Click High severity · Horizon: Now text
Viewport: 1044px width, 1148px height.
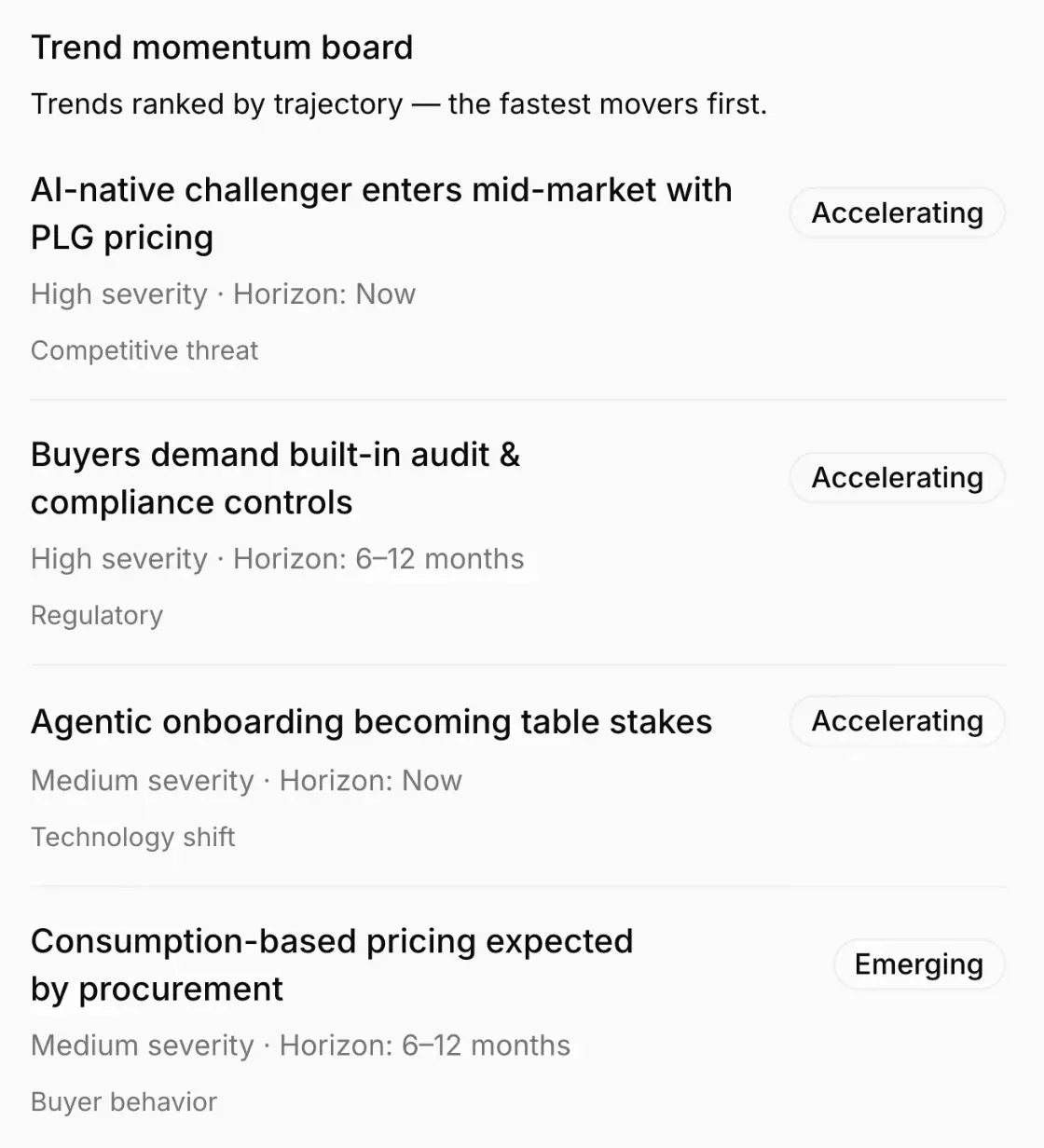pyautogui.click(x=223, y=294)
